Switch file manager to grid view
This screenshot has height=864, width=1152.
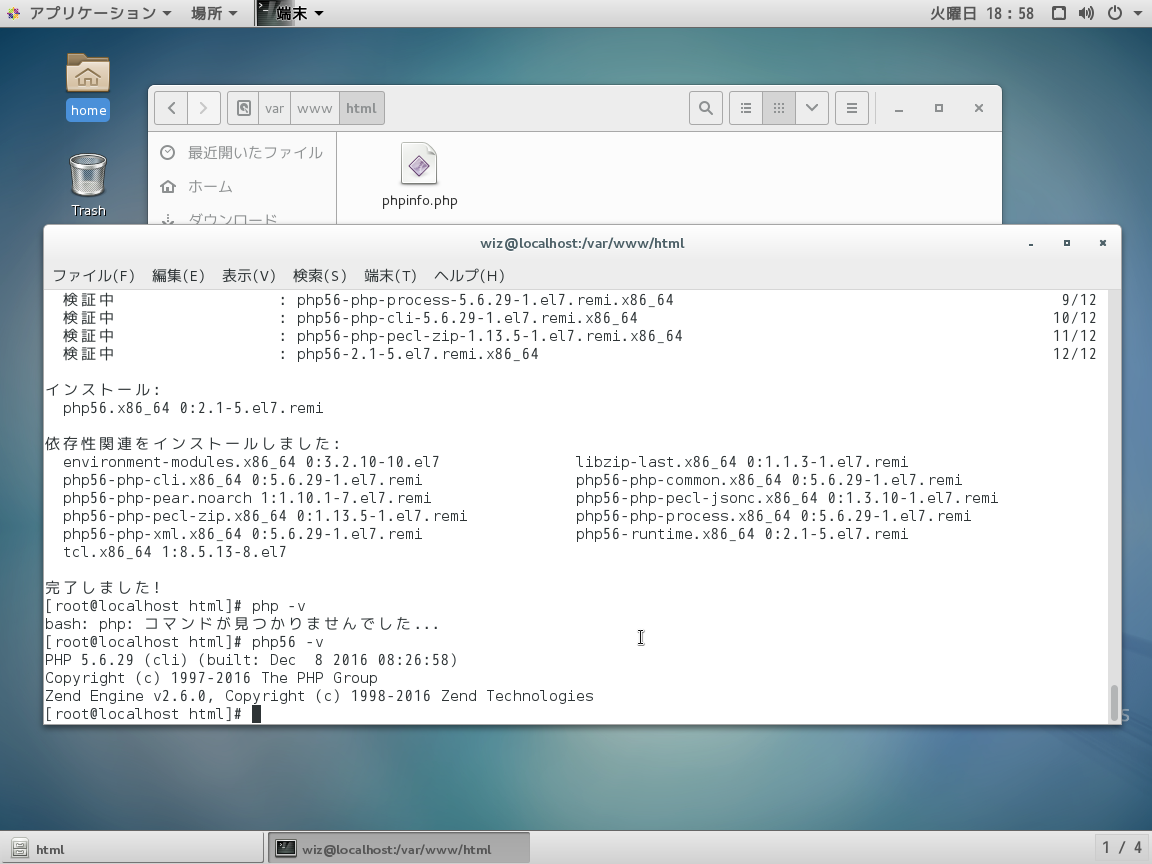(x=779, y=108)
